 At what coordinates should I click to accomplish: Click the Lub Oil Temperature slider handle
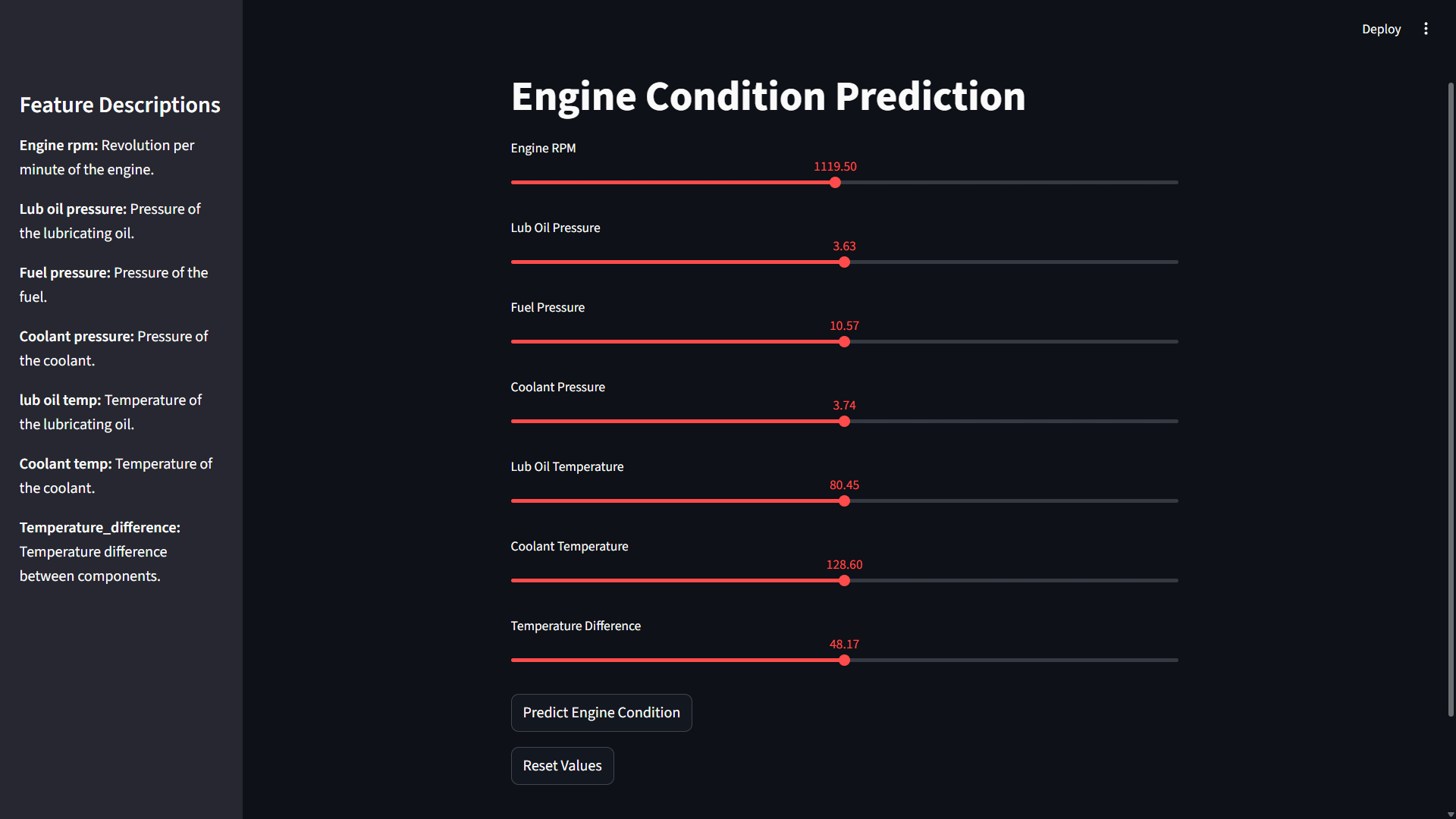(844, 501)
